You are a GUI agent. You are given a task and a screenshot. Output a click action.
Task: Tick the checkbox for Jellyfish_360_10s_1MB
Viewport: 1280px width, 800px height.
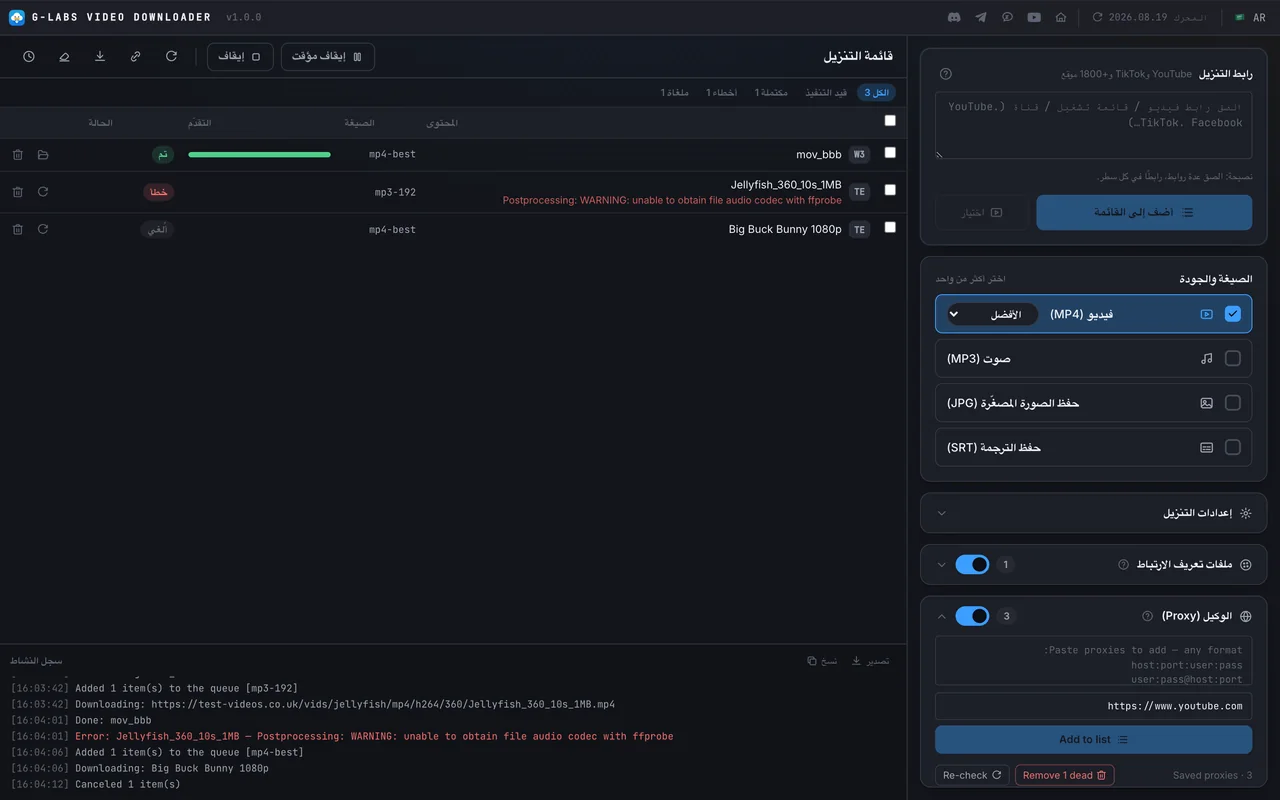(890, 190)
